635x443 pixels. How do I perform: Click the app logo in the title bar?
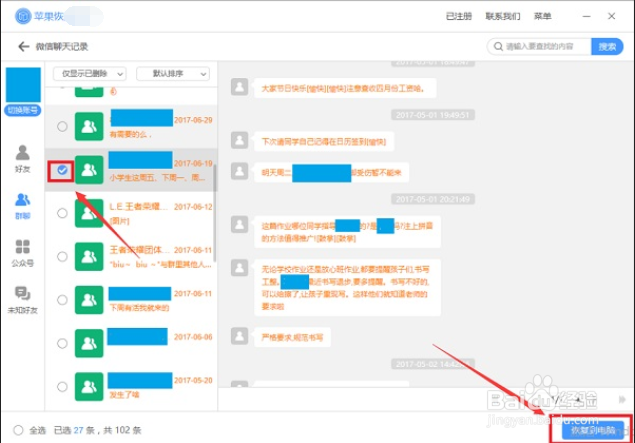pyautogui.click(x=23, y=16)
